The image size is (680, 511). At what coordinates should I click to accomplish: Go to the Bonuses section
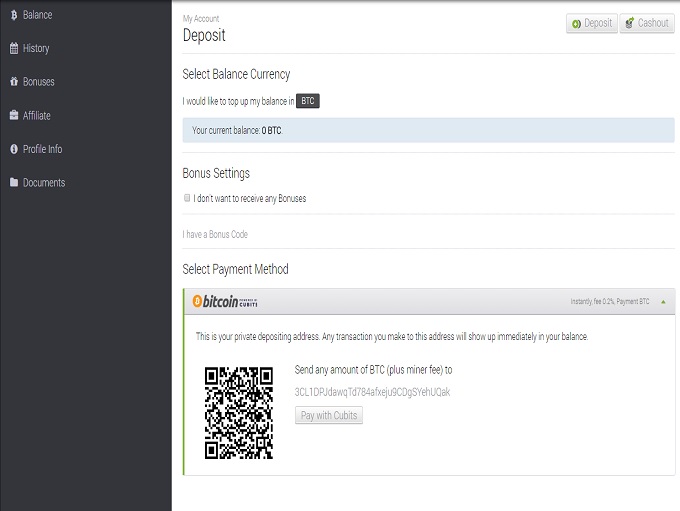pyautogui.click(x=38, y=82)
